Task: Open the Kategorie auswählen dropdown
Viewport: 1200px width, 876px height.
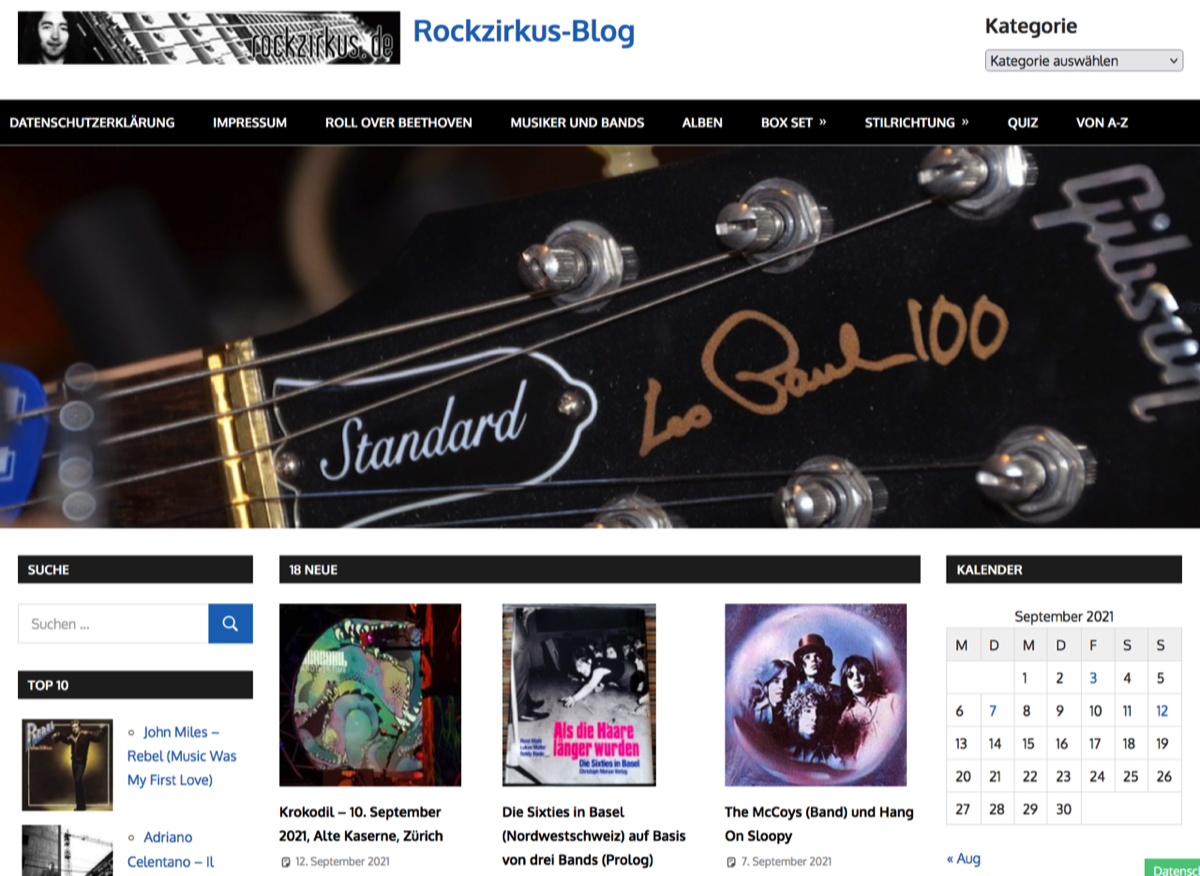Action: click(1084, 61)
